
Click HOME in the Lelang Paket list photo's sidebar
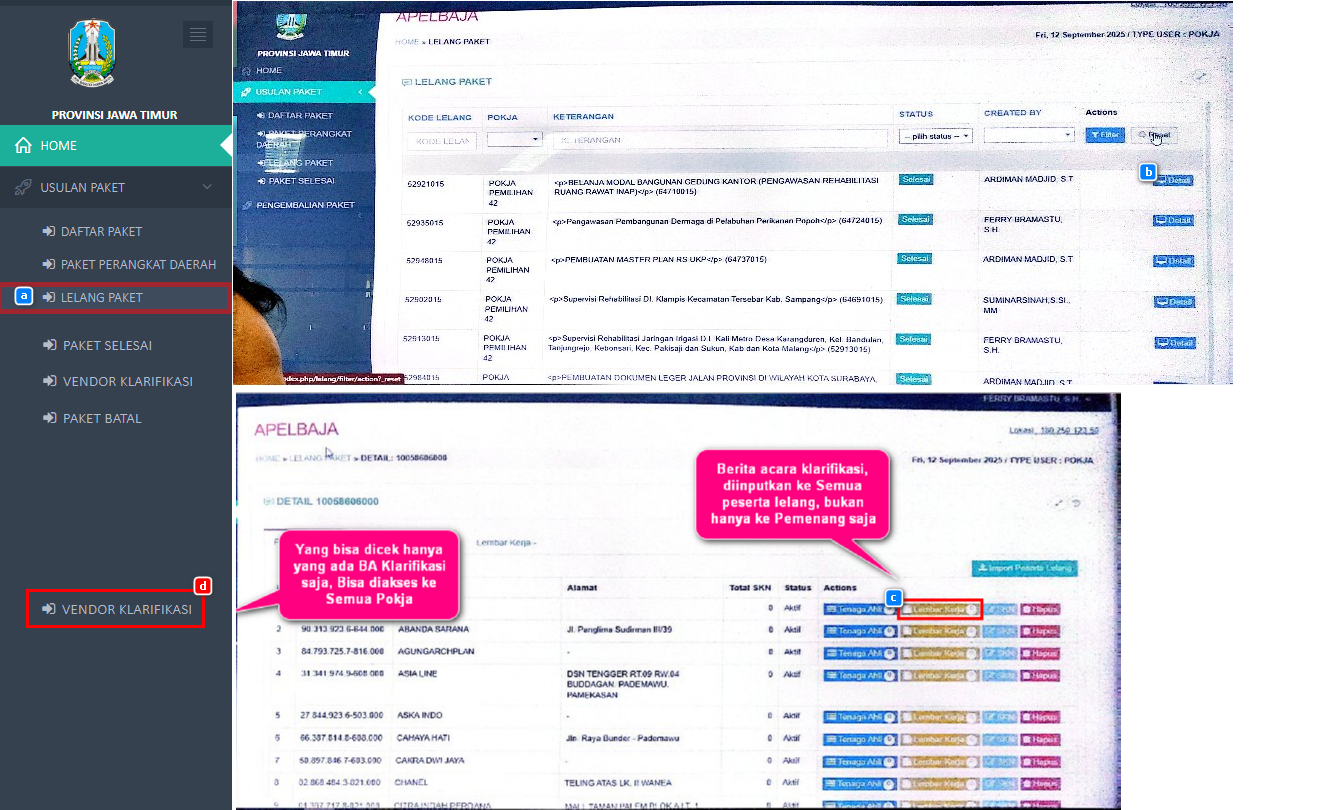263,71
